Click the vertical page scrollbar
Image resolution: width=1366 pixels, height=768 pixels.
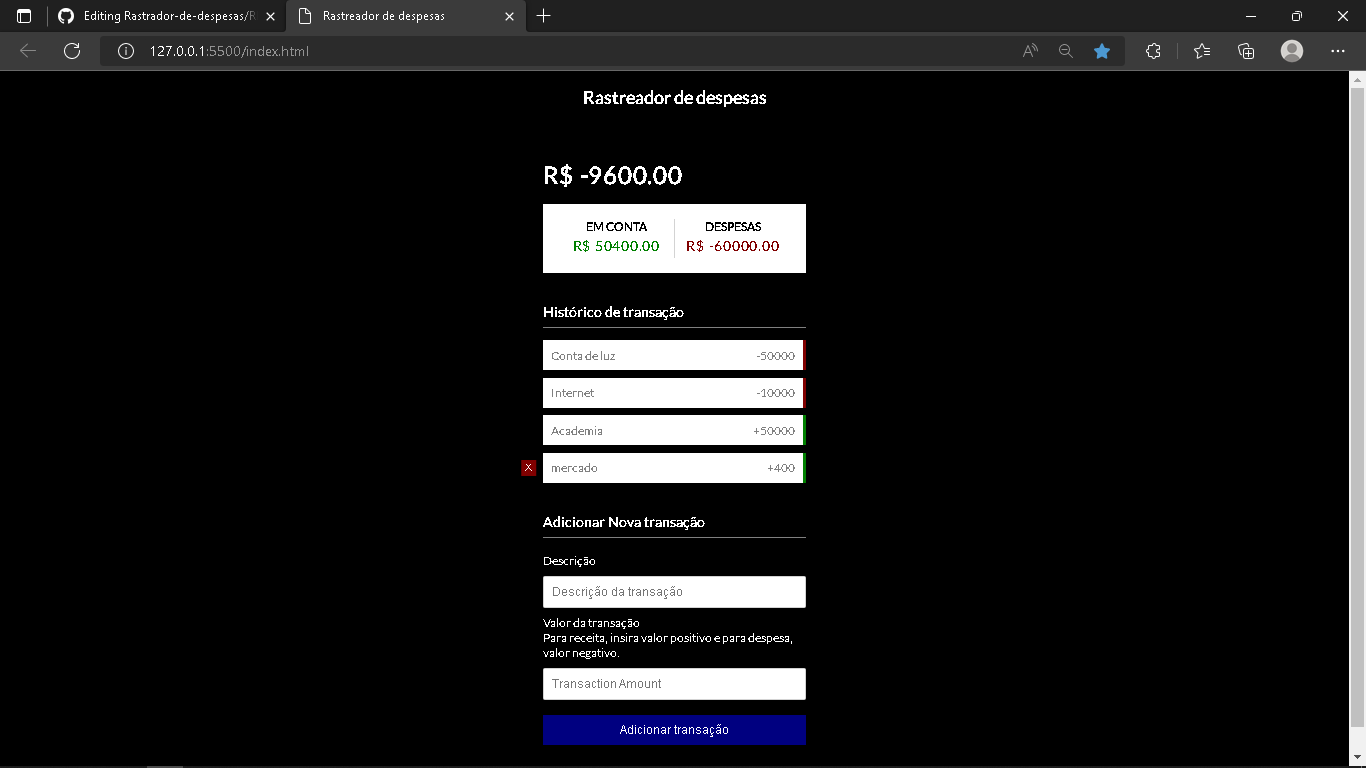1358,300
